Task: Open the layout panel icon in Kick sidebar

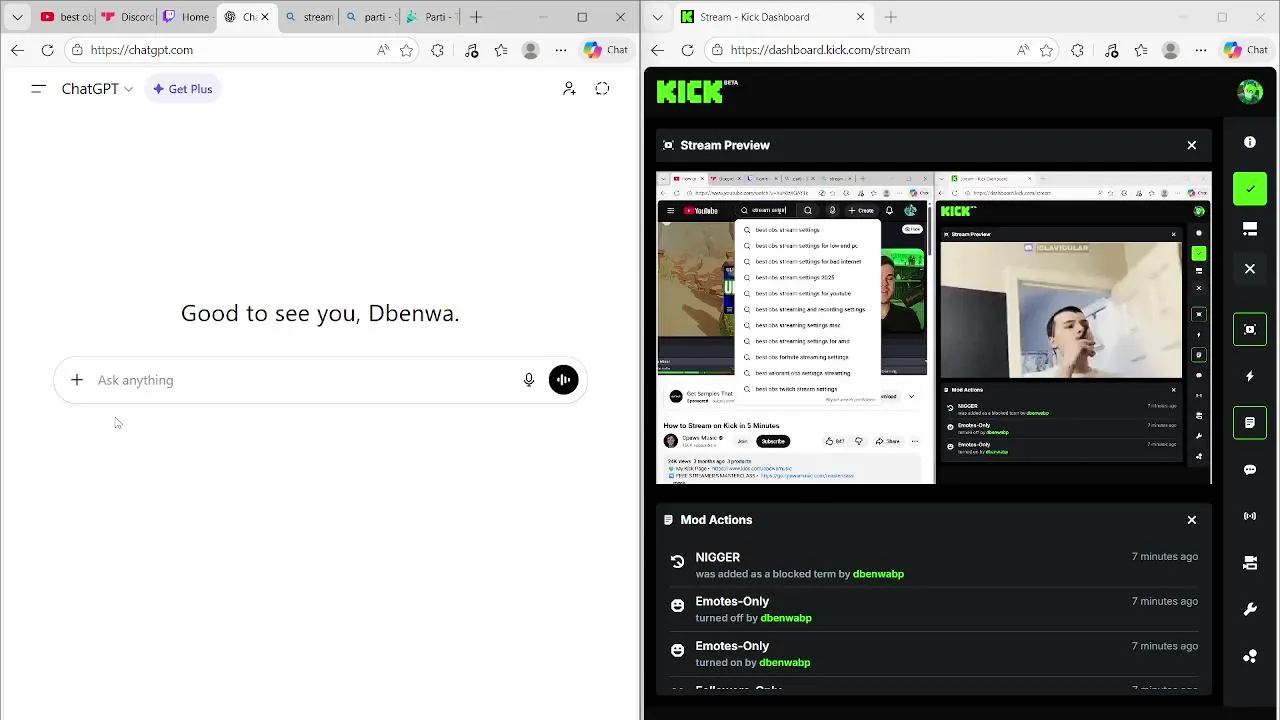Action: coord(1249,229)
